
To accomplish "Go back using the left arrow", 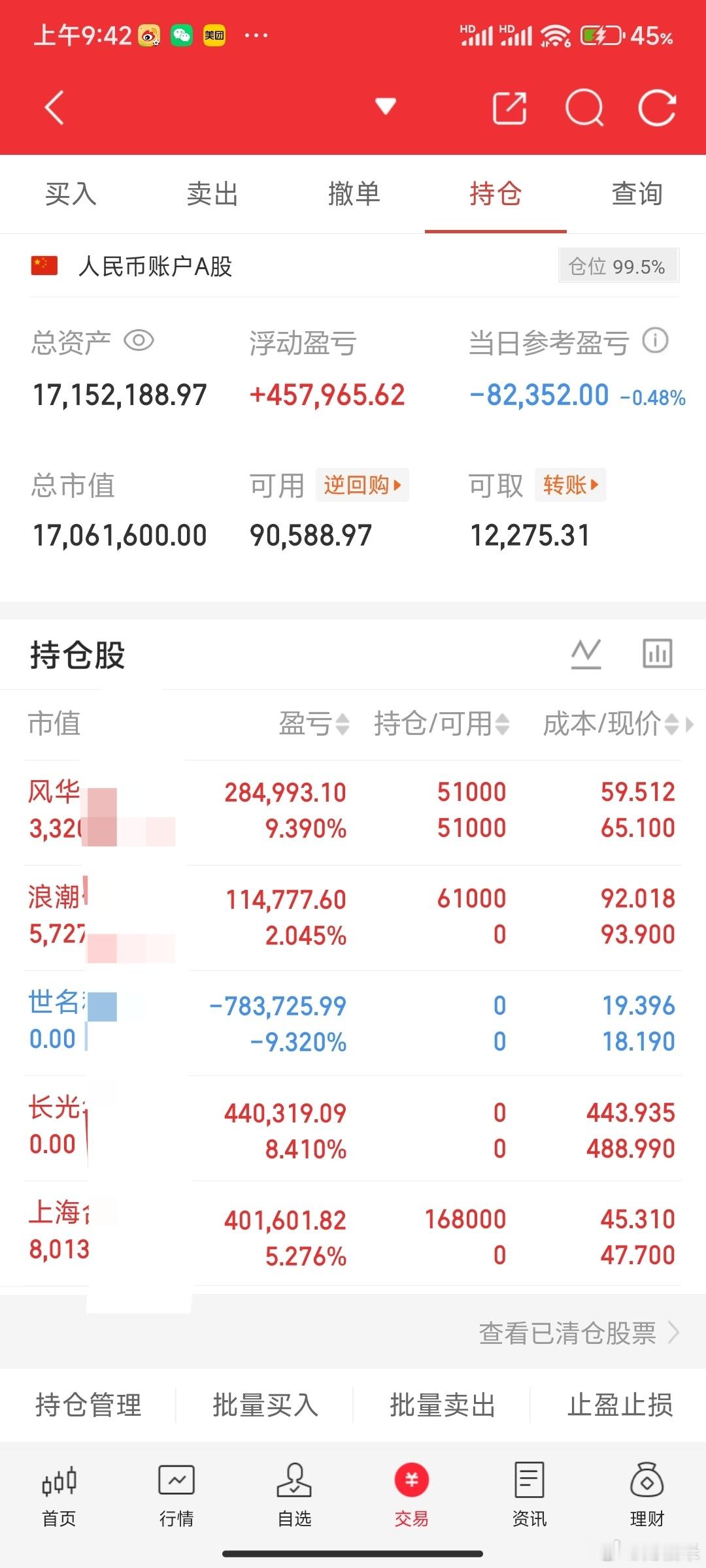I will [x=54, y=108].
